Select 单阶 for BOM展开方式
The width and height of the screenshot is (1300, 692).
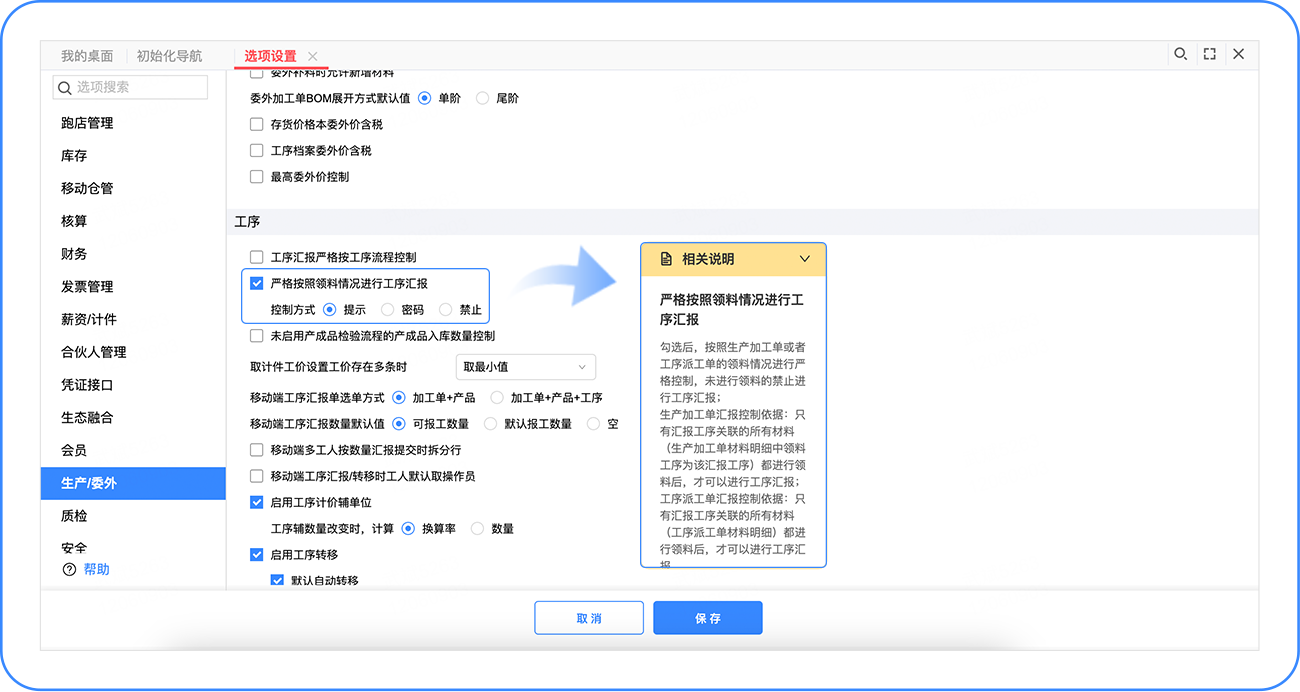[424, 98]
